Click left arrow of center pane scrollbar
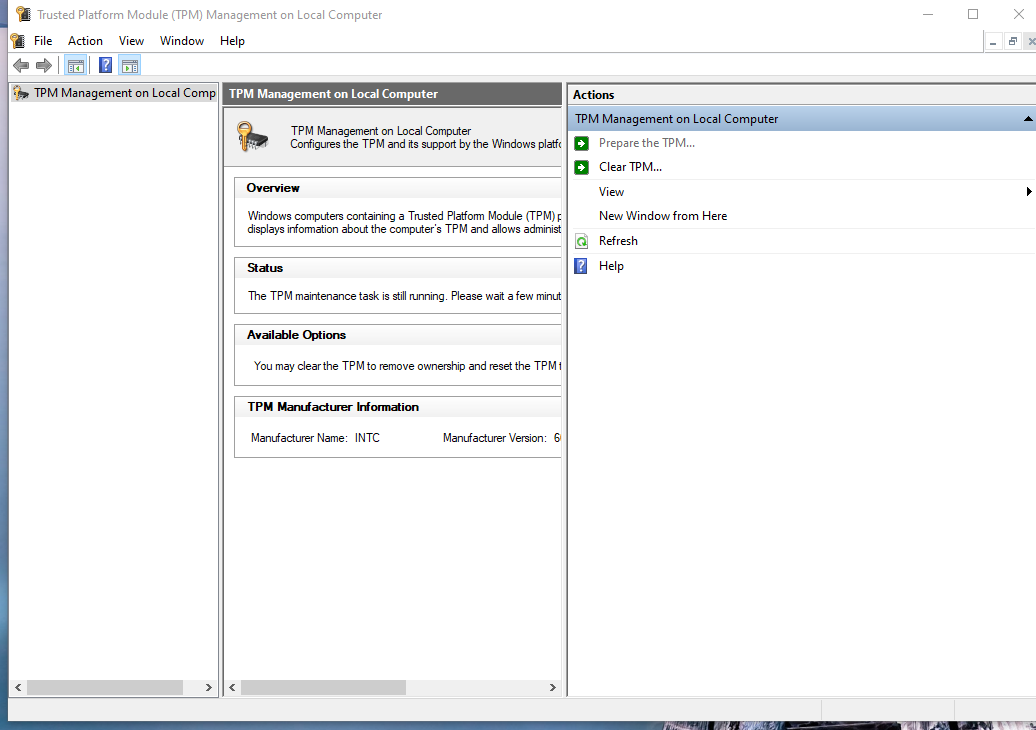1036x730 pixels. click(x=233, y=688)
